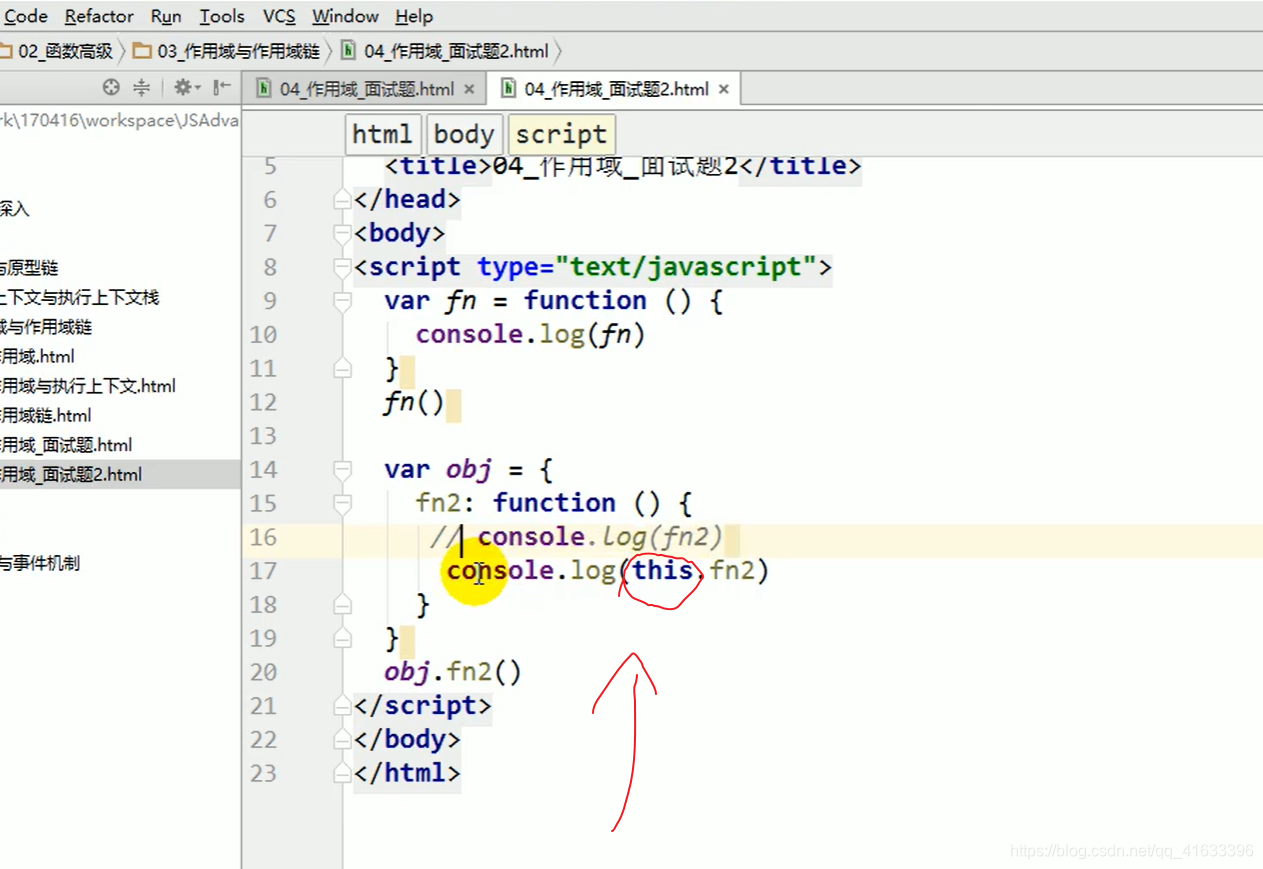
Task: Click fold end marker at line 21 </script>
Action: click(x=343, y=706)
